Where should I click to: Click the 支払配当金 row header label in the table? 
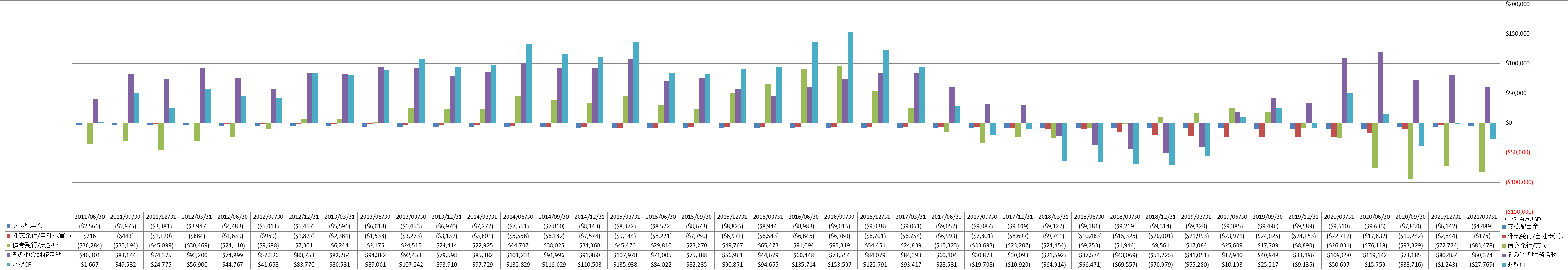(x=27, y=226)
